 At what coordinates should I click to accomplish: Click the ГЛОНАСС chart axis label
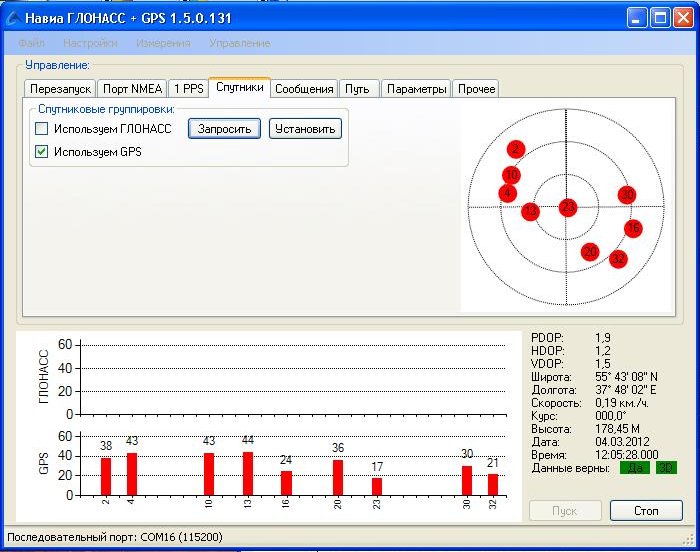[x=43, y=377]
